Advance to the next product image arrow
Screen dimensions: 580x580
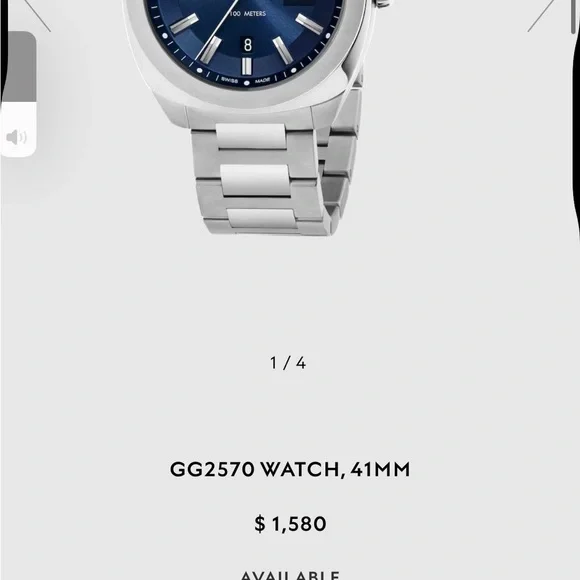coord(541,15)
